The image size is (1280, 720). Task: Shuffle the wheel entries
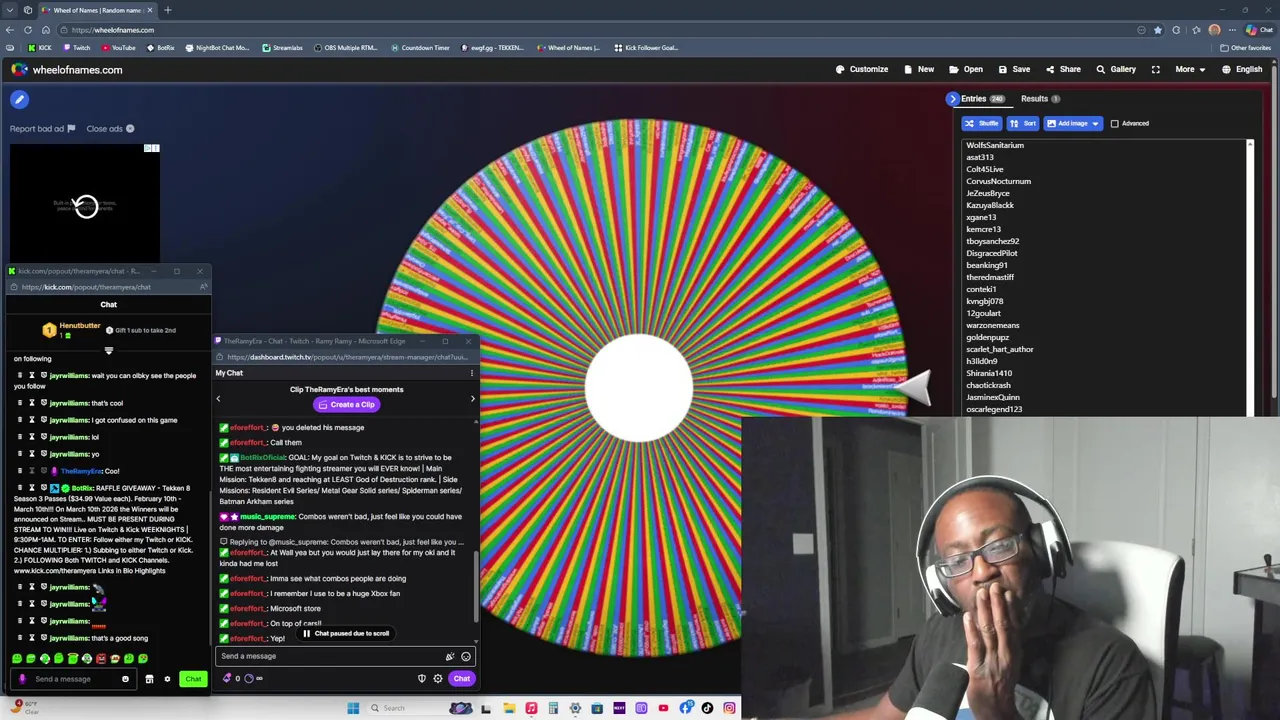click(x=982, y=123)
